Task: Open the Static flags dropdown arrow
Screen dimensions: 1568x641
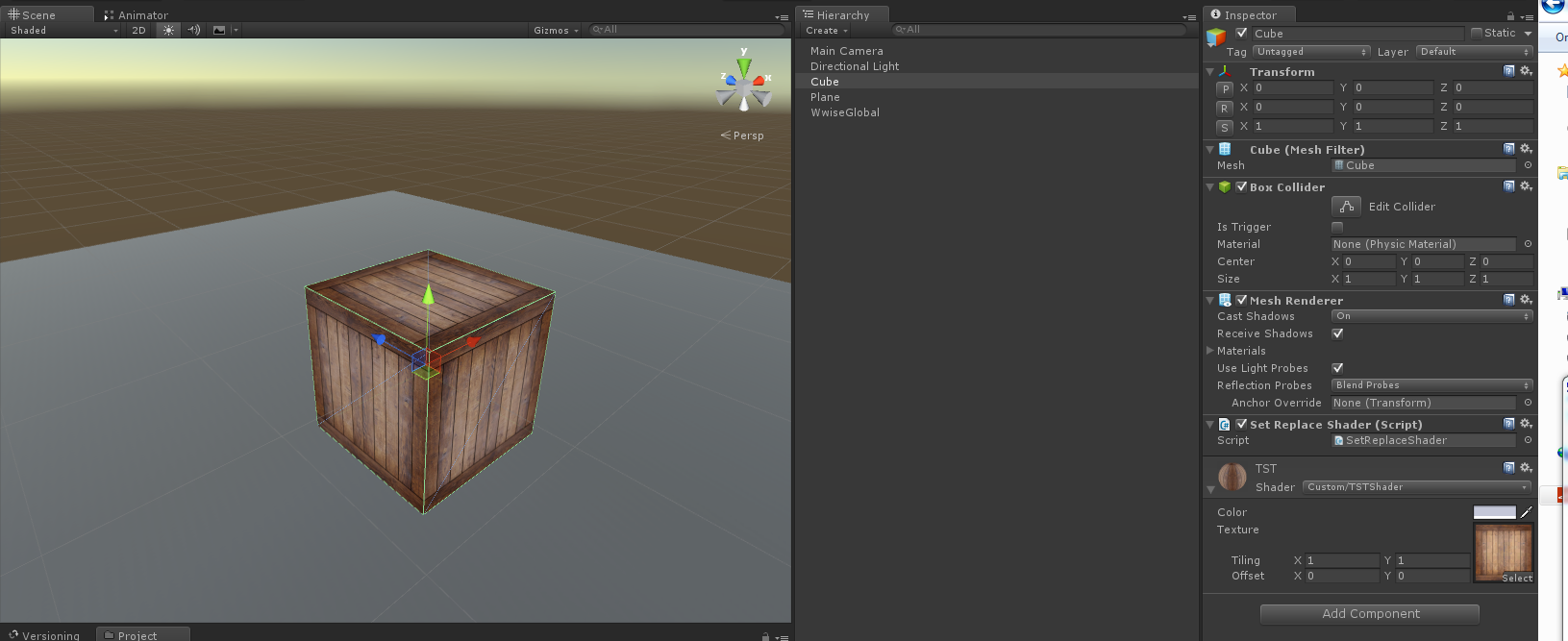Action: [1528, 34]
